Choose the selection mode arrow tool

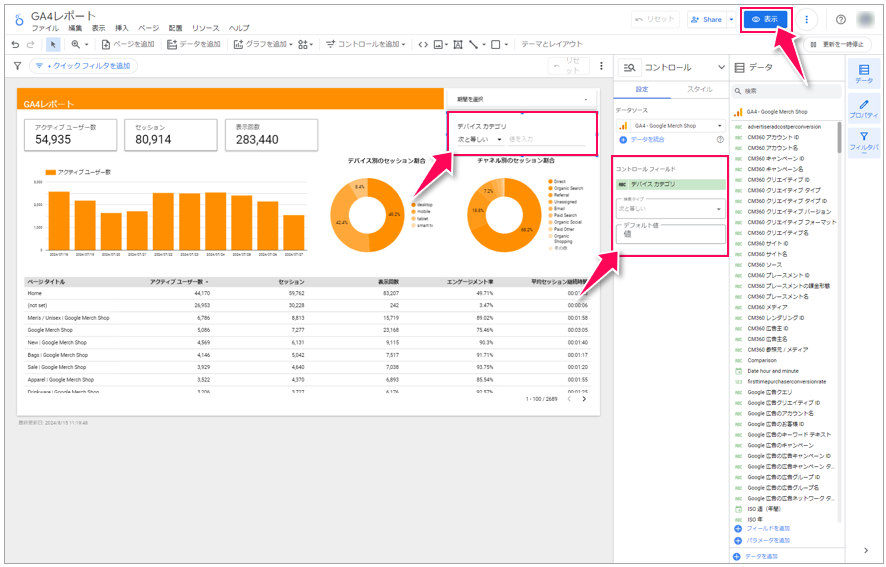53,44
